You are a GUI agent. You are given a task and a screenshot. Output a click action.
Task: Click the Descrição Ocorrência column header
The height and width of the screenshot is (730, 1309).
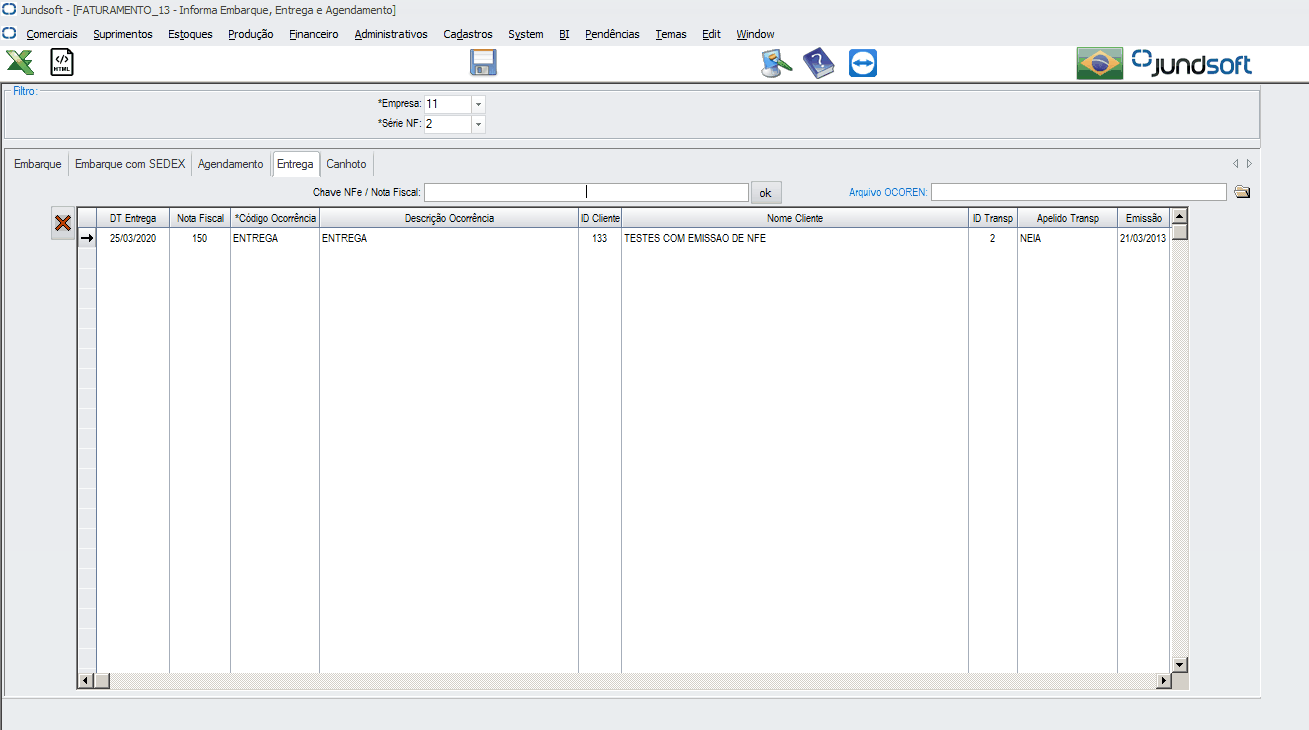click(x=449, y=218)
